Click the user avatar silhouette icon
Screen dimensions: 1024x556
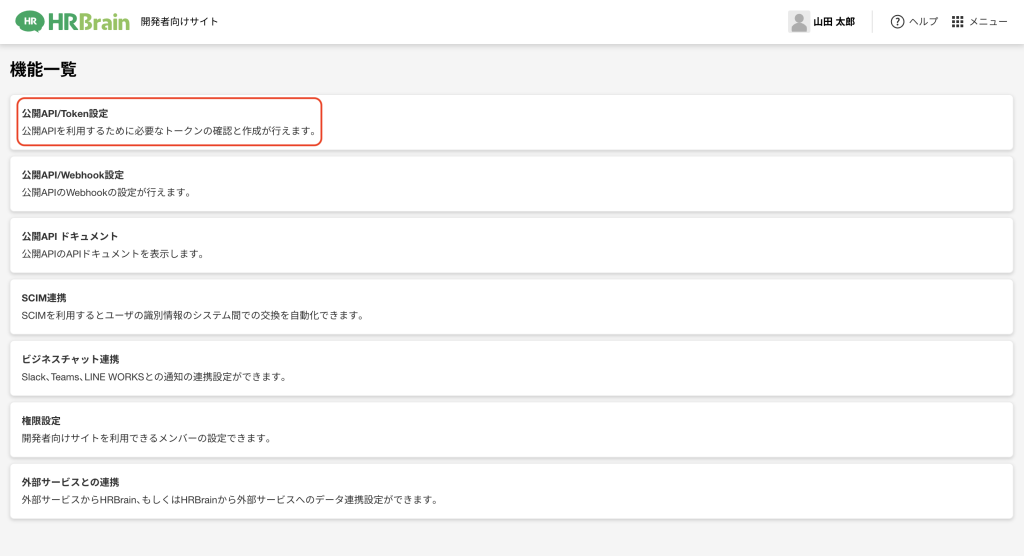[798, 21]
